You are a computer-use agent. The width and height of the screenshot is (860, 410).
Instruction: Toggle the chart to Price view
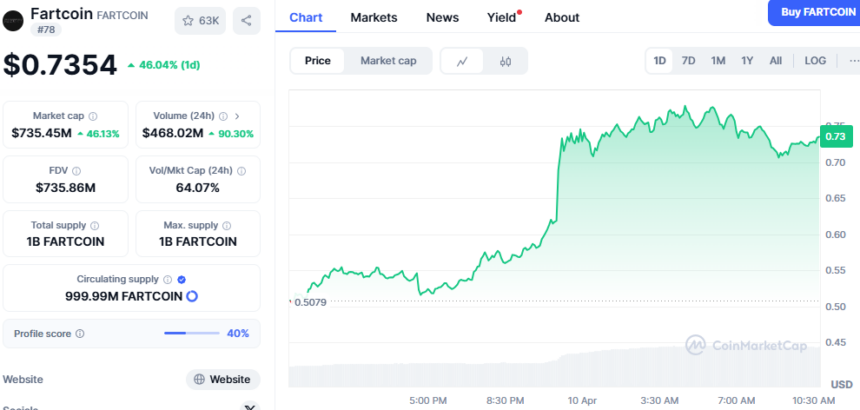tap(318, 61)
